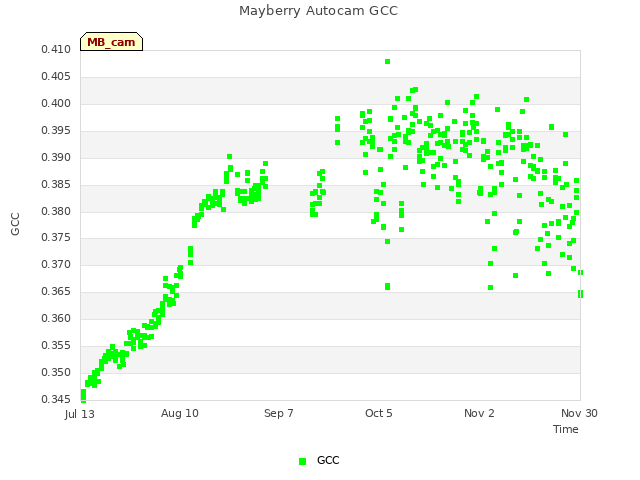The width and height of the screenshot is (640, 480).
Task: Click the Nov 2 x-axis label
Action: click(x=479, y=413)
